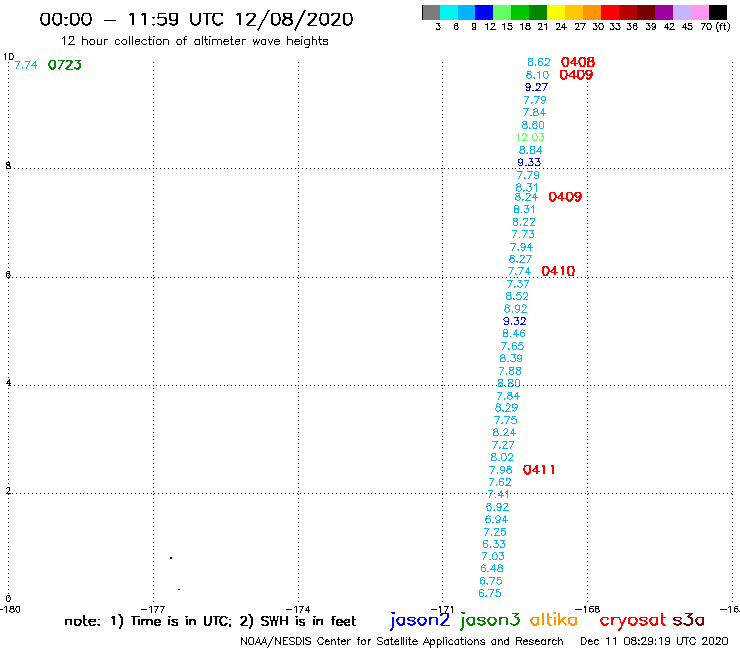
Task: Select the 8.60 wave height value
Action: pos(533,125)
